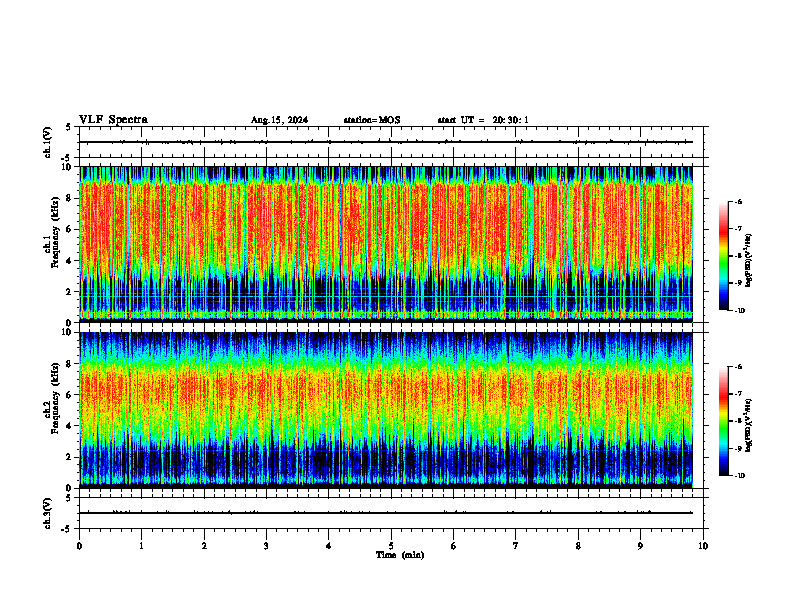Click the 'station=MOS' header text
792x612 pixels.
[372, 120]
